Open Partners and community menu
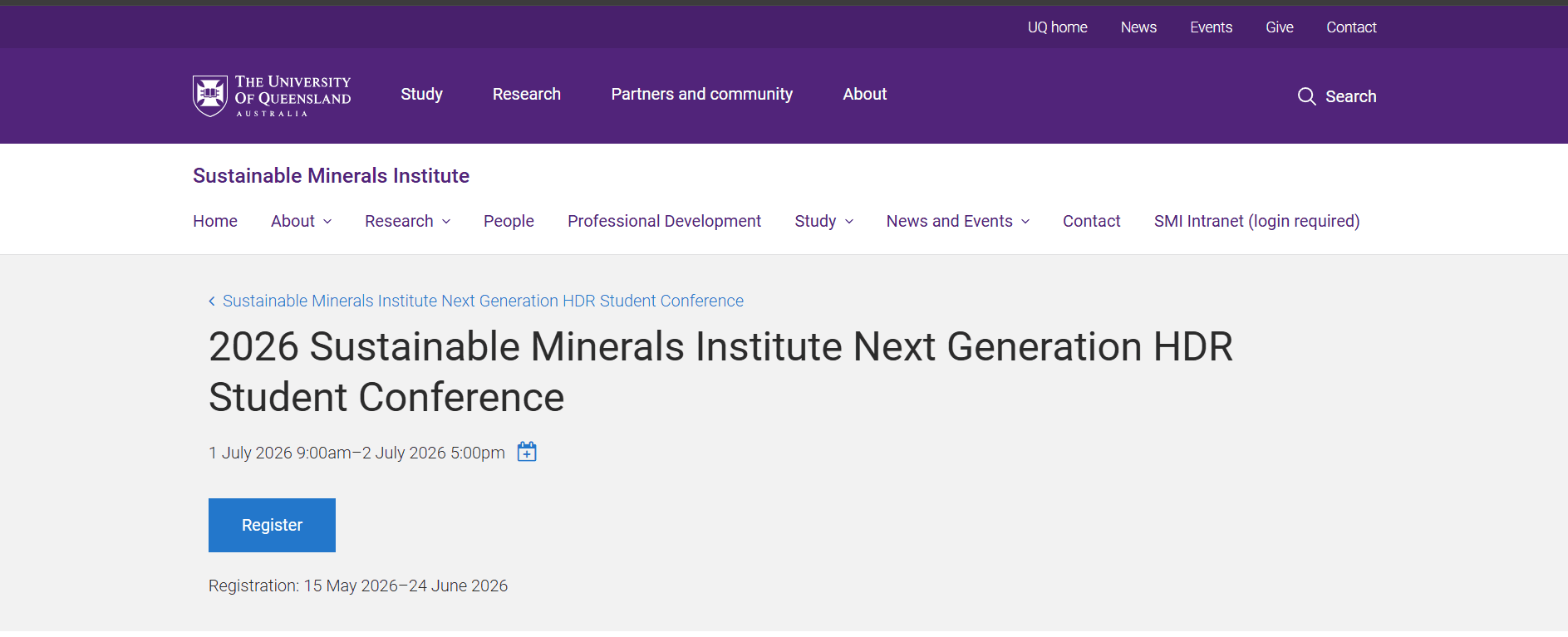Image resolution: width=1568 pixels, height=637 pixels. click(702, 94)
